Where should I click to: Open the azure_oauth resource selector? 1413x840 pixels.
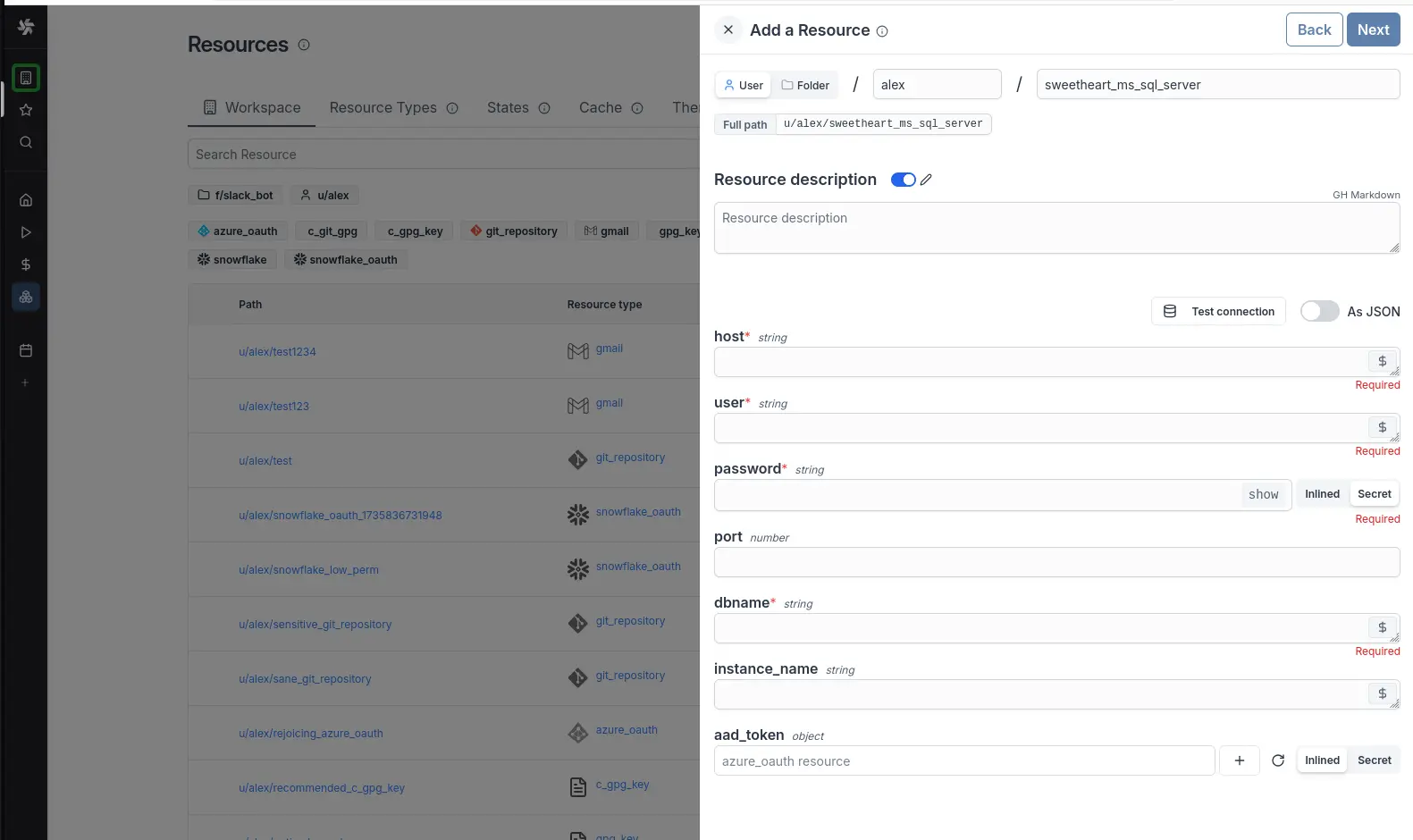click(x=963, y=761)
